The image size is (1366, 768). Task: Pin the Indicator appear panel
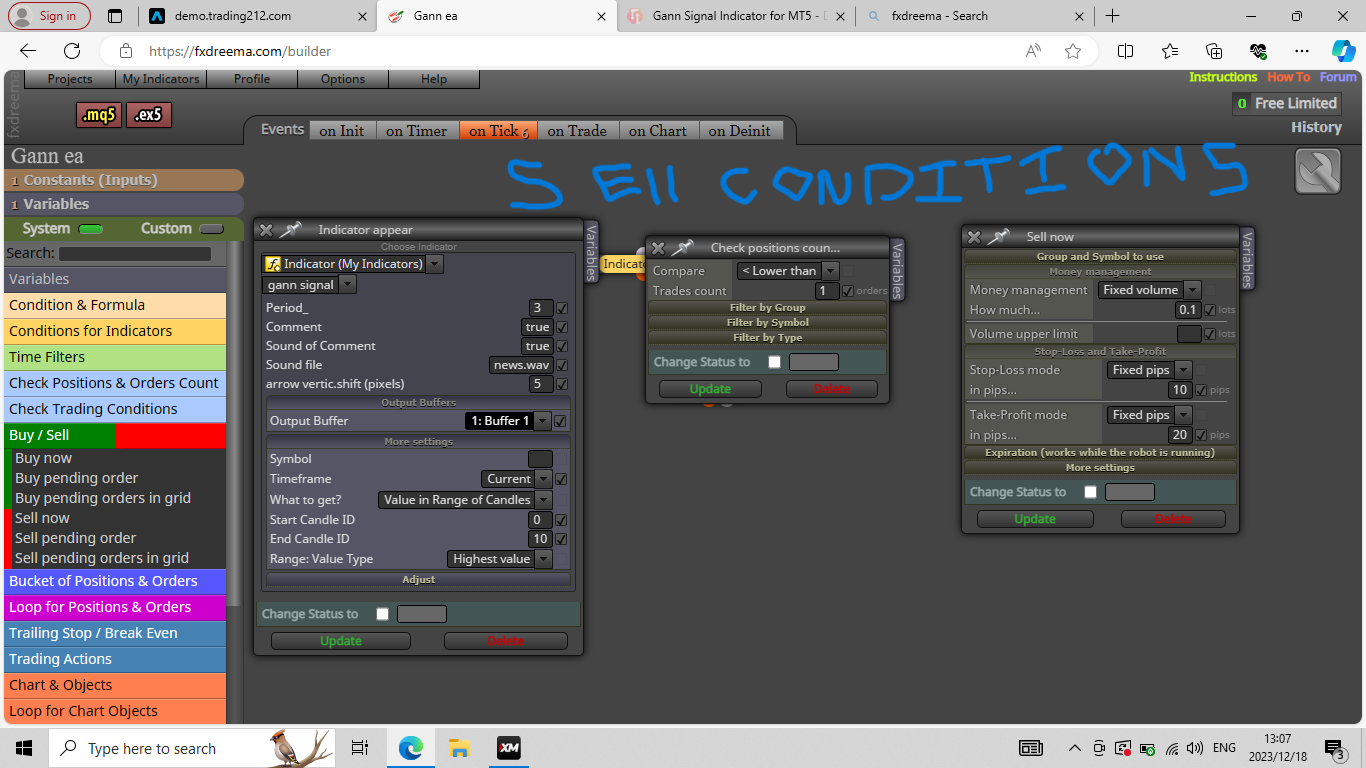(290, 230)
